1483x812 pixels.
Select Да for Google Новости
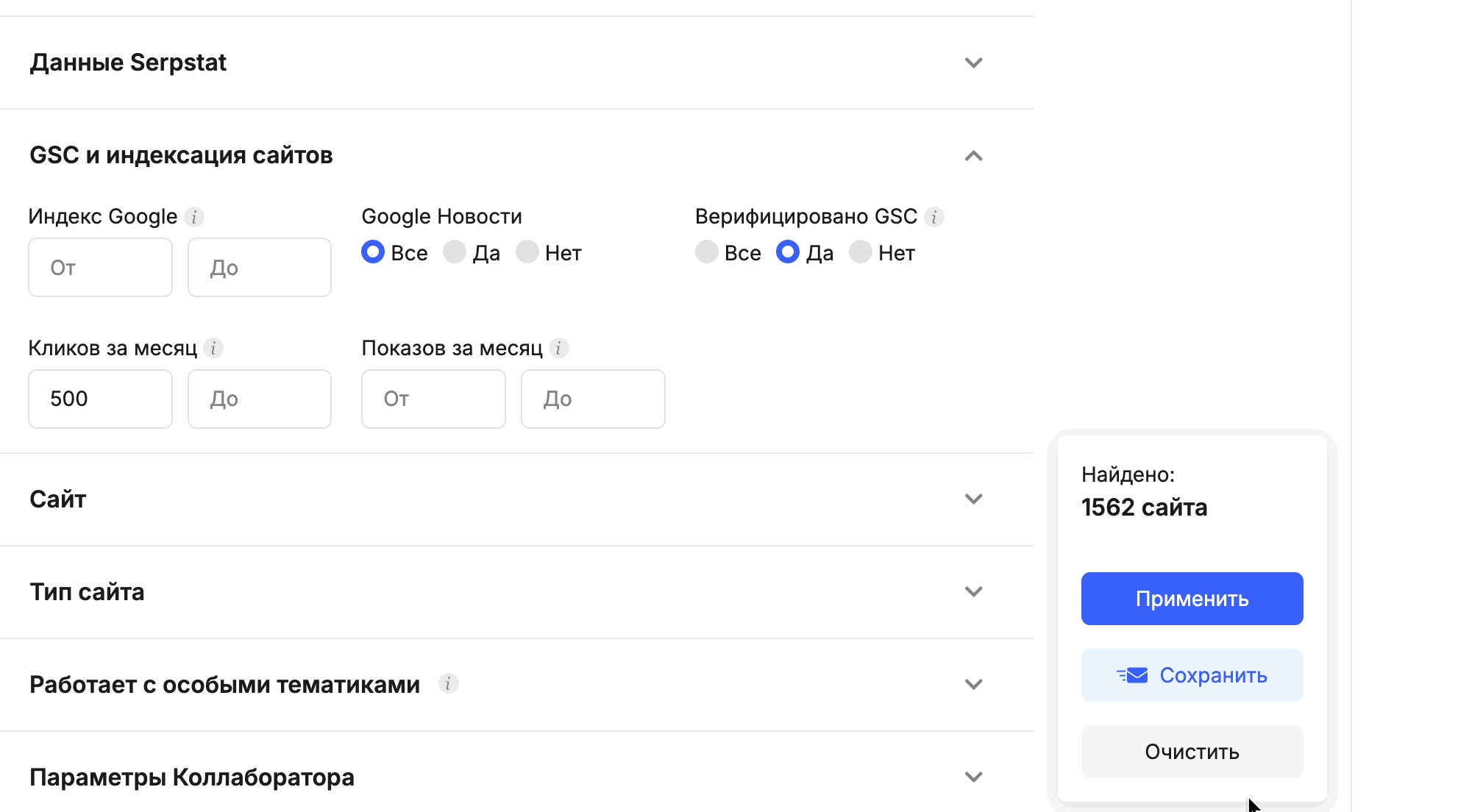click(x=455, y=252)
